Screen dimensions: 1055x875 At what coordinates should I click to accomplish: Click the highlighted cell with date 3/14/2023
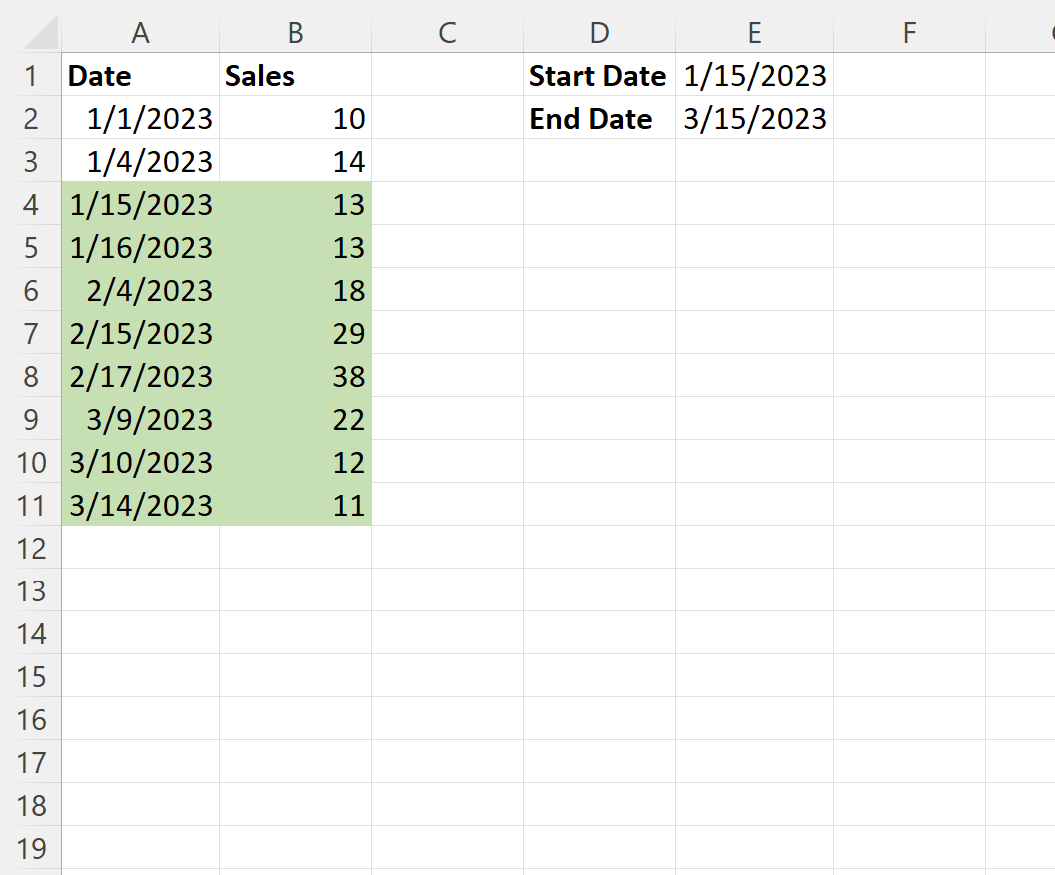140,505
